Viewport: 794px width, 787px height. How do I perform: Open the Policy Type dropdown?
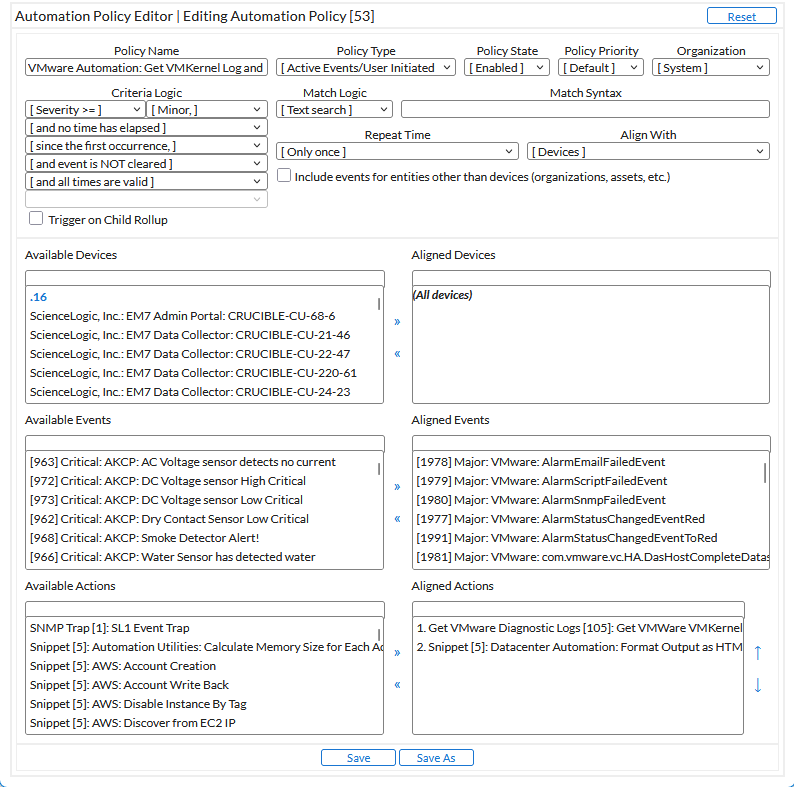[x=366, y=67]
